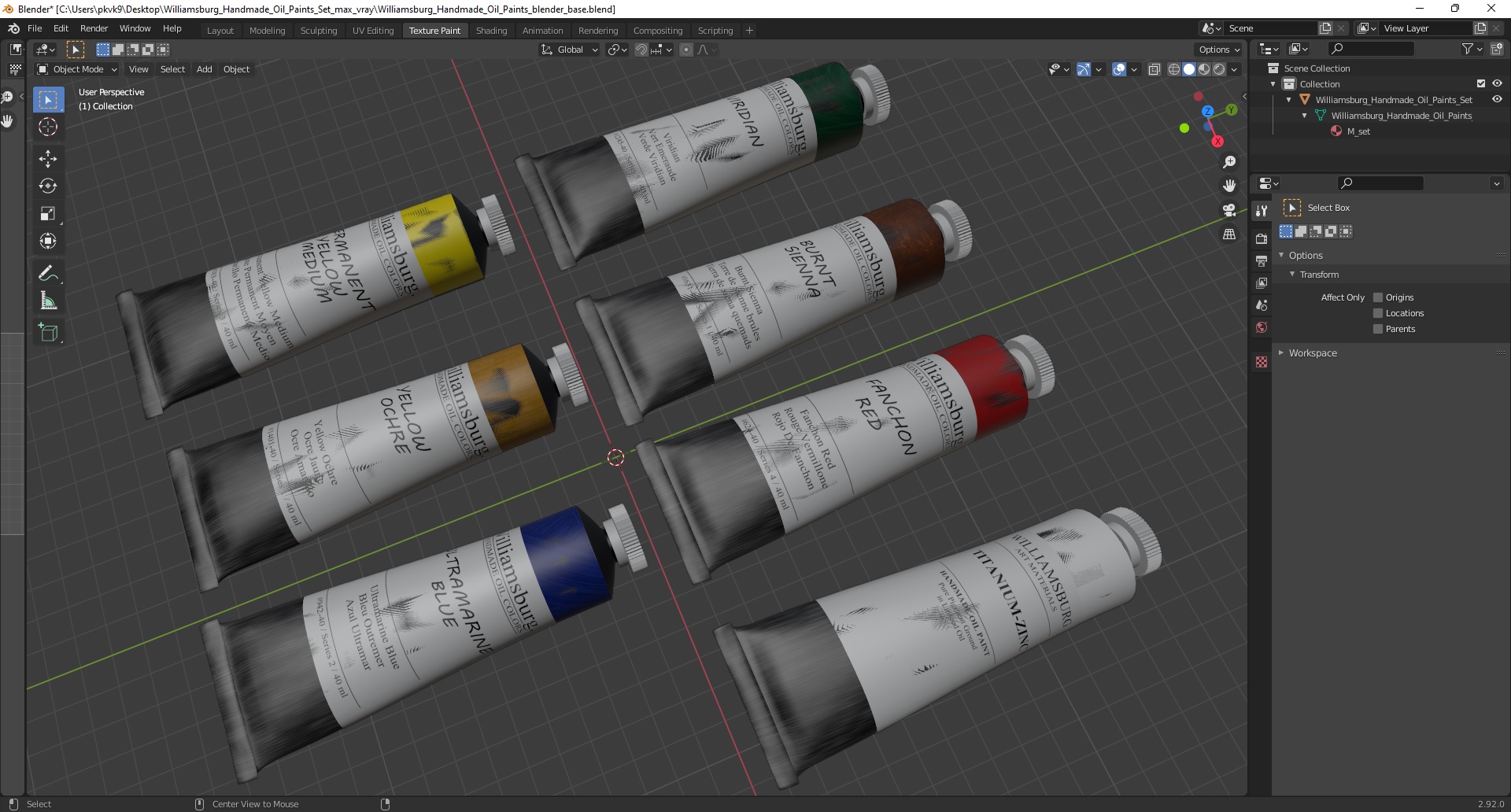Uncheck Collection exclude-from-view-layer checkbox
Image resolution: width=1511 pixels, height=812 pixels.
coord(1481,83)
